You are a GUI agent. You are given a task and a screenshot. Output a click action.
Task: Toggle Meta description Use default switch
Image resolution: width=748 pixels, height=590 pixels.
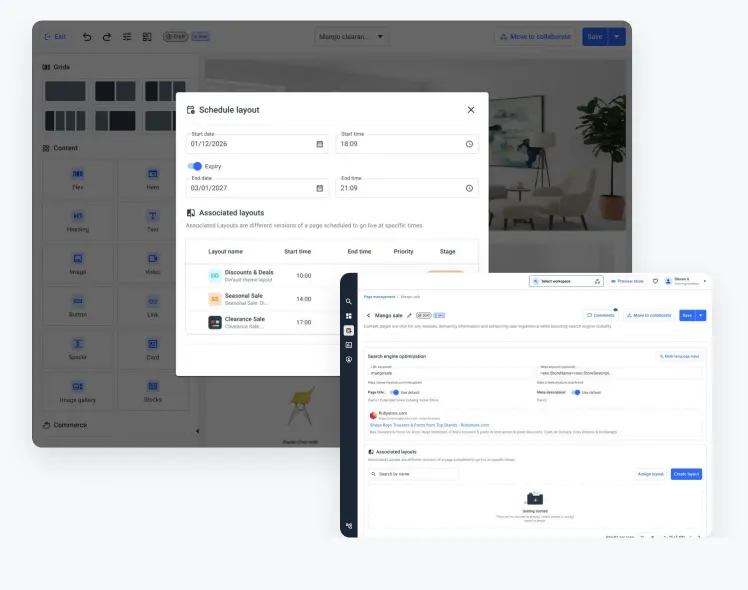click(x=576, y=393)
